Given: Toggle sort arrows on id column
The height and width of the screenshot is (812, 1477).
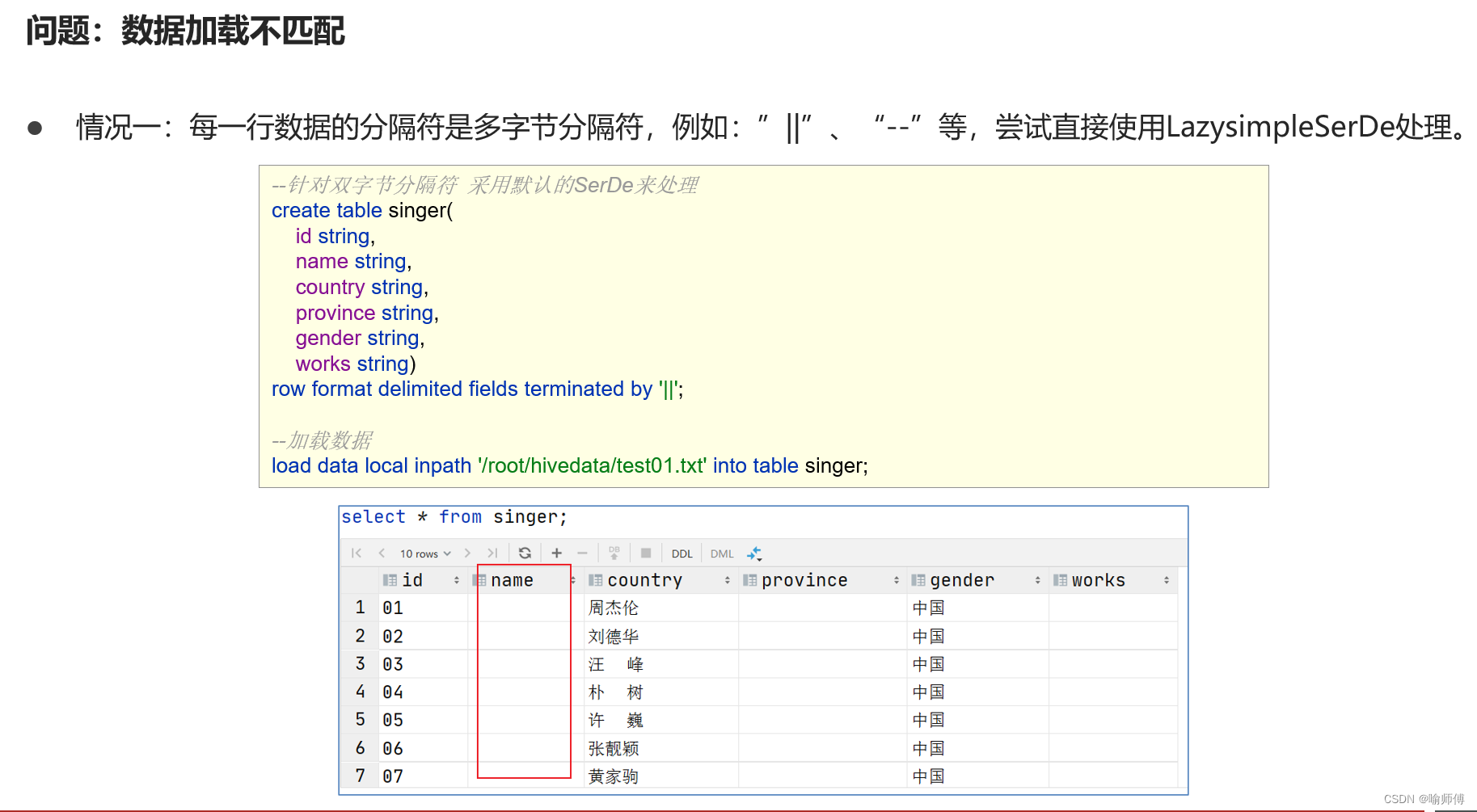Looking at the screenshot, I should (457, 580).
